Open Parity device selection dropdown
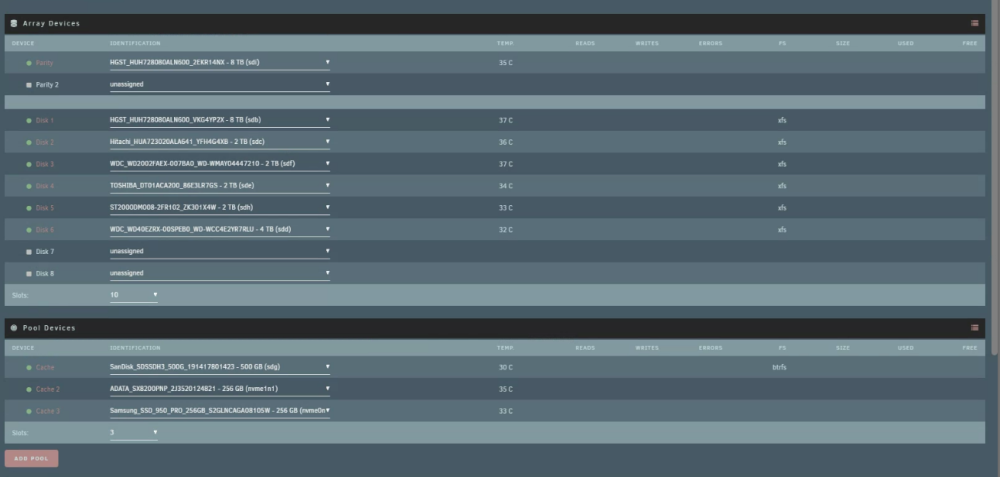 [x=220, y=62]
